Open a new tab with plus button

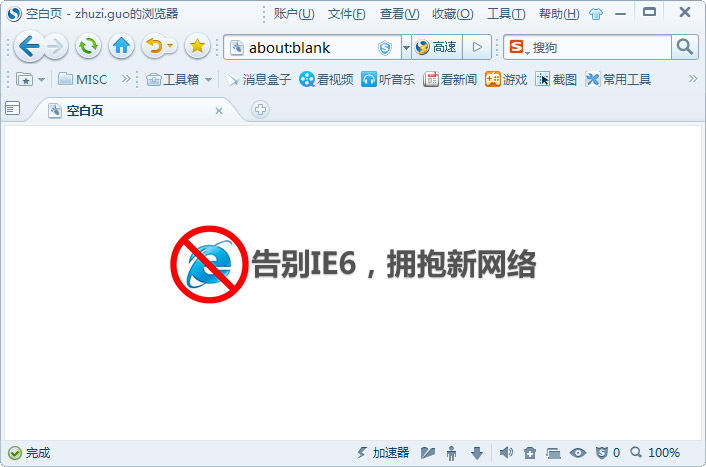pyautogui.click(x=260, y=110)
